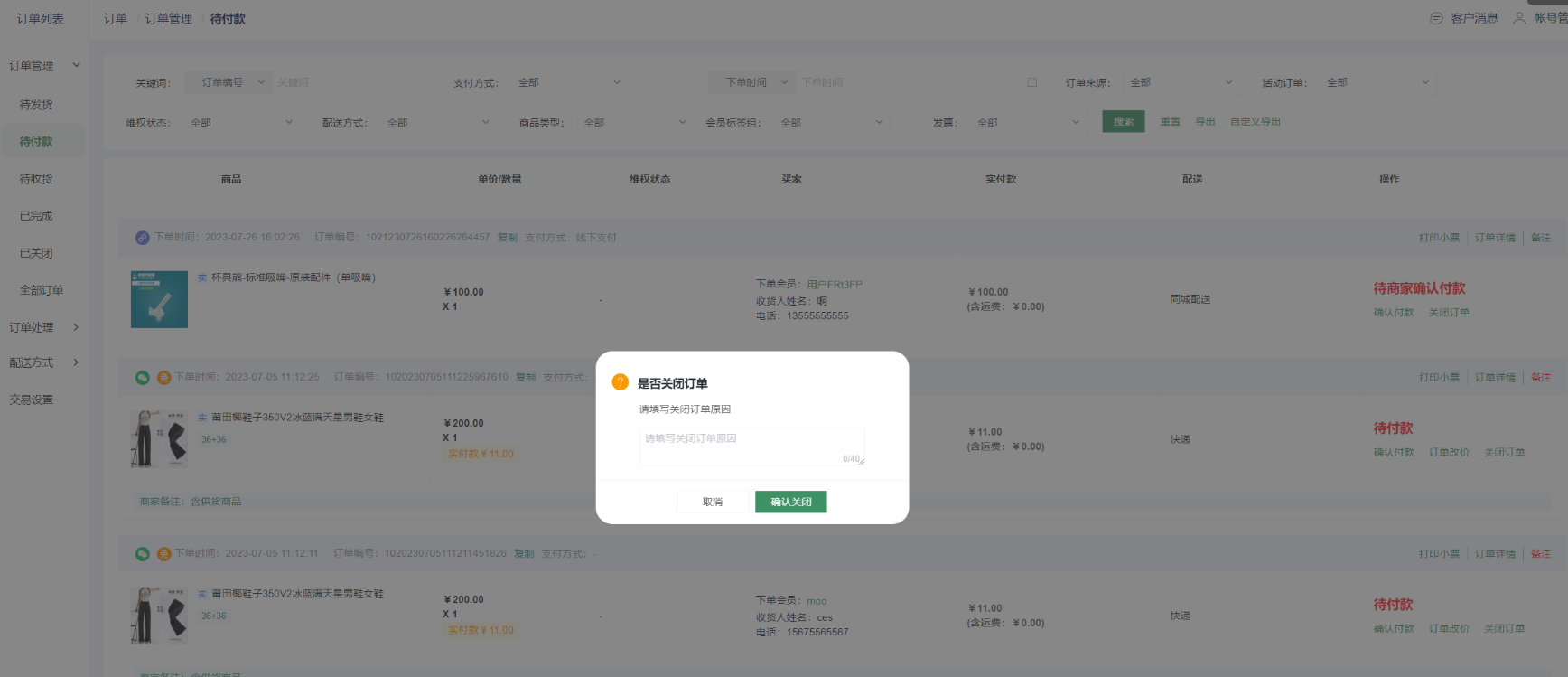The image size is (1568, 677).
Task: Click 确认付款 for 杯具熊 order
Action: (x=1394, y=313)
